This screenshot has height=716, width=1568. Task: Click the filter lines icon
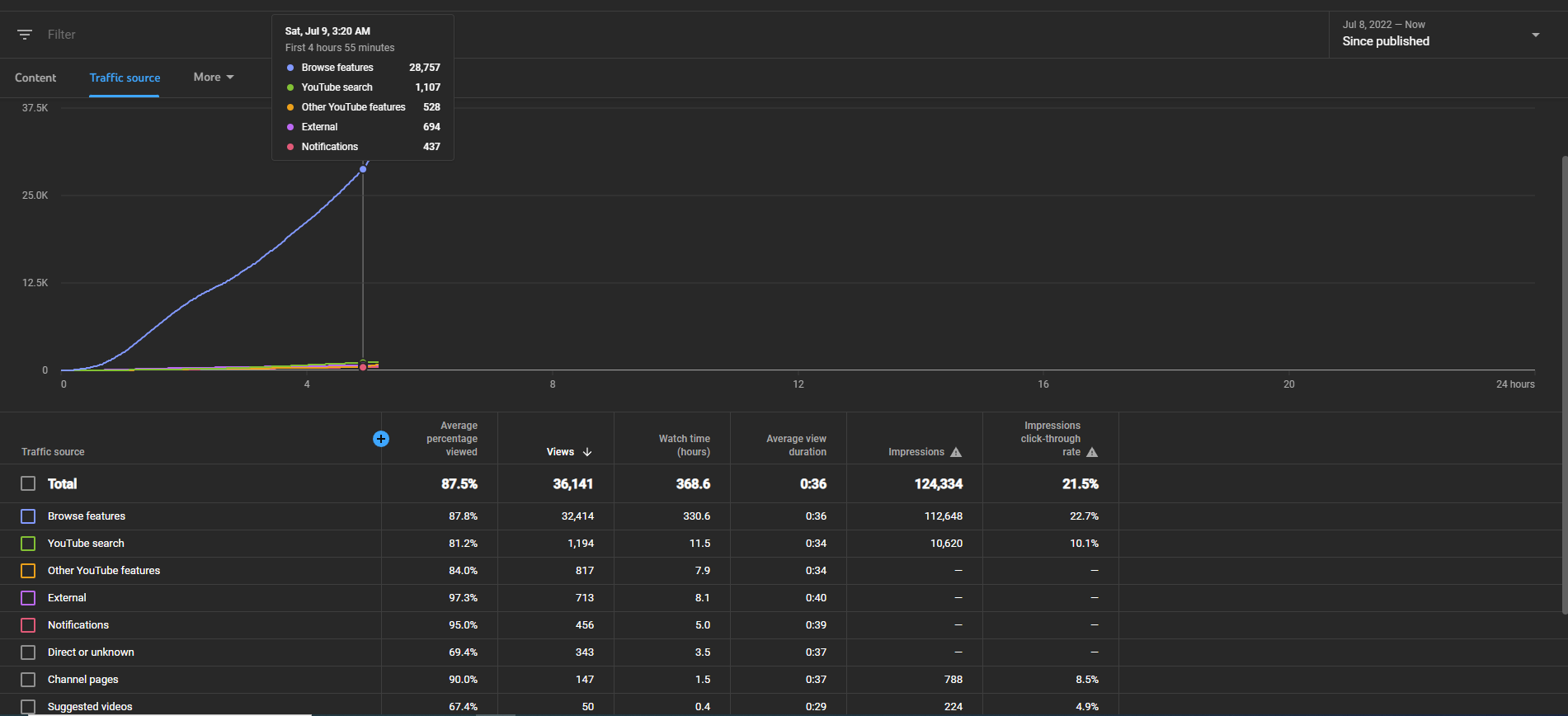point(25,35)
